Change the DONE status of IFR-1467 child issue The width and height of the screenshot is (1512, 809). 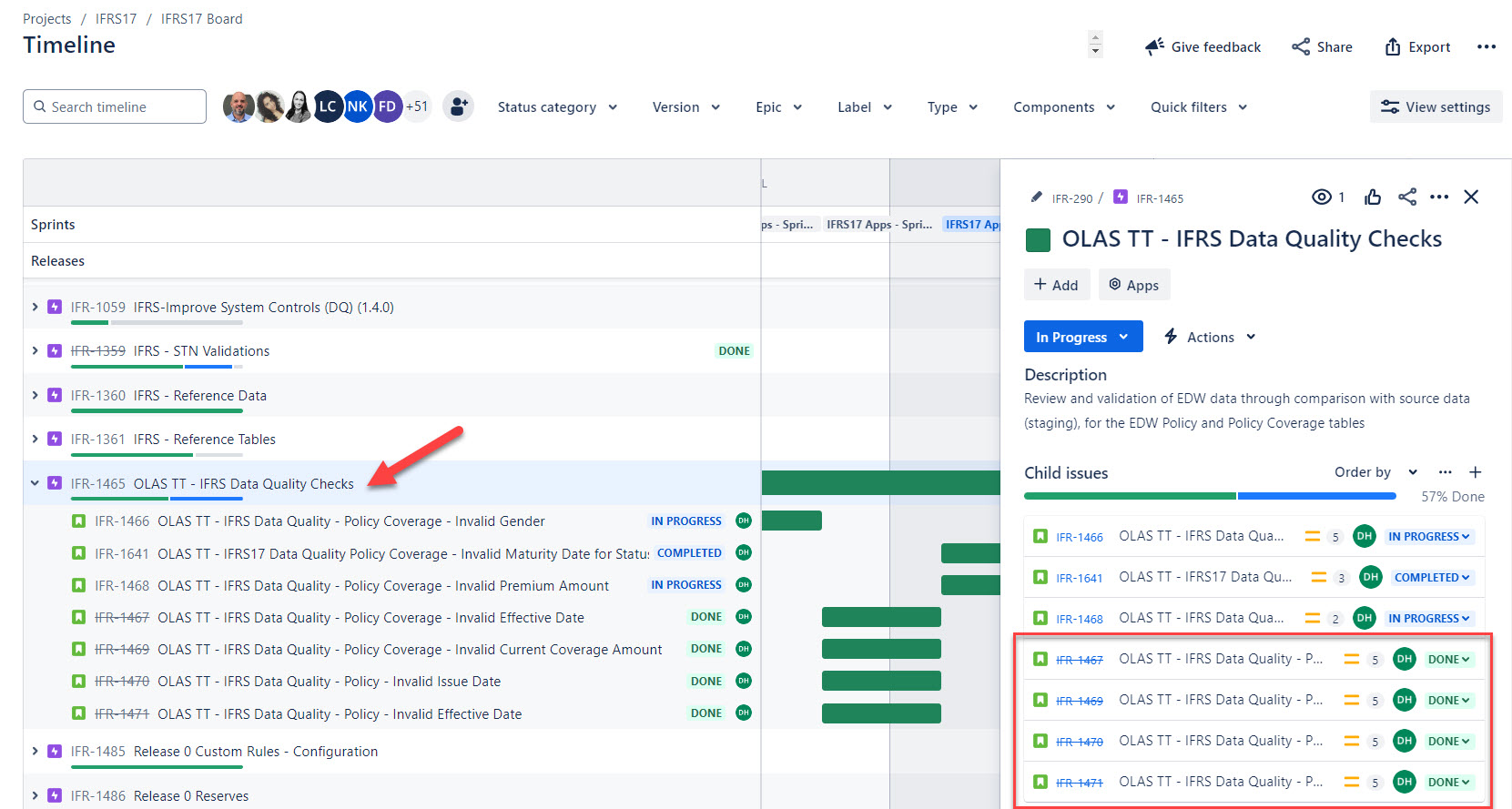(x=1448, y=659)
